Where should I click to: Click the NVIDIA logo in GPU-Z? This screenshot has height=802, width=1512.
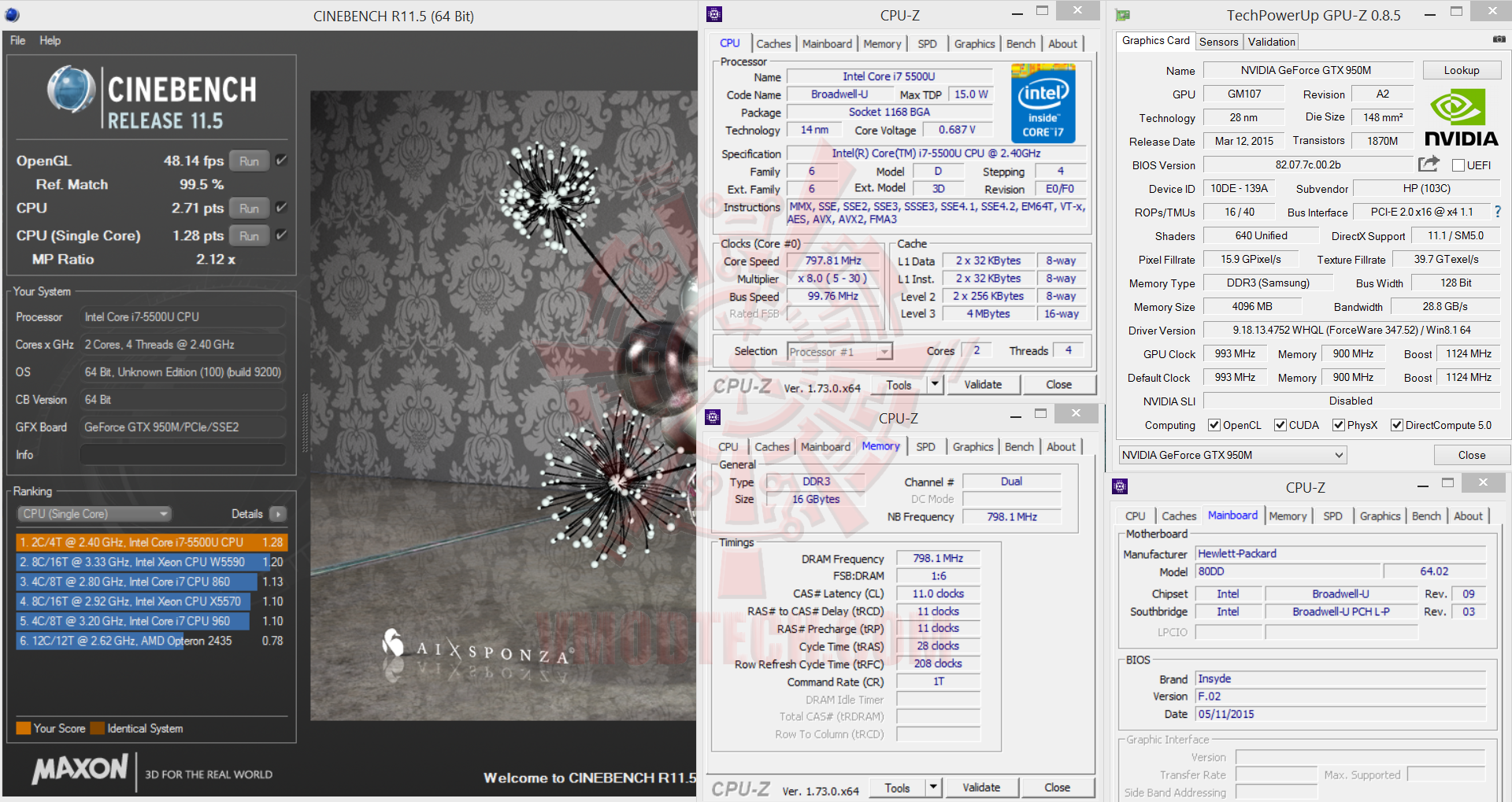pos(1462,117)
